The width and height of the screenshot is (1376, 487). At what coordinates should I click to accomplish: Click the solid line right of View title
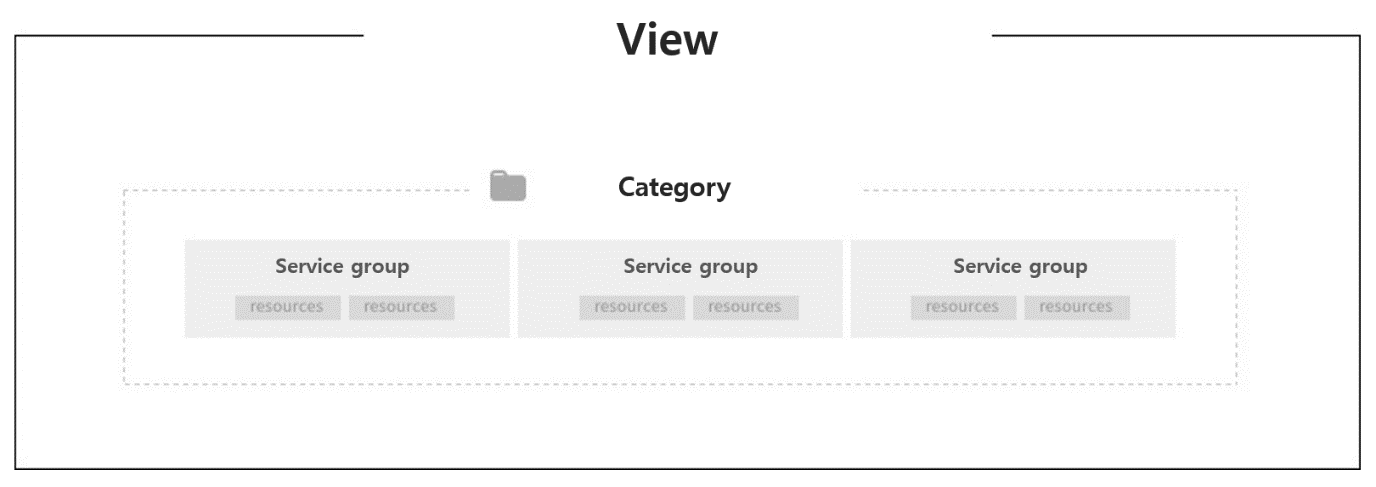coord(1175,36)
